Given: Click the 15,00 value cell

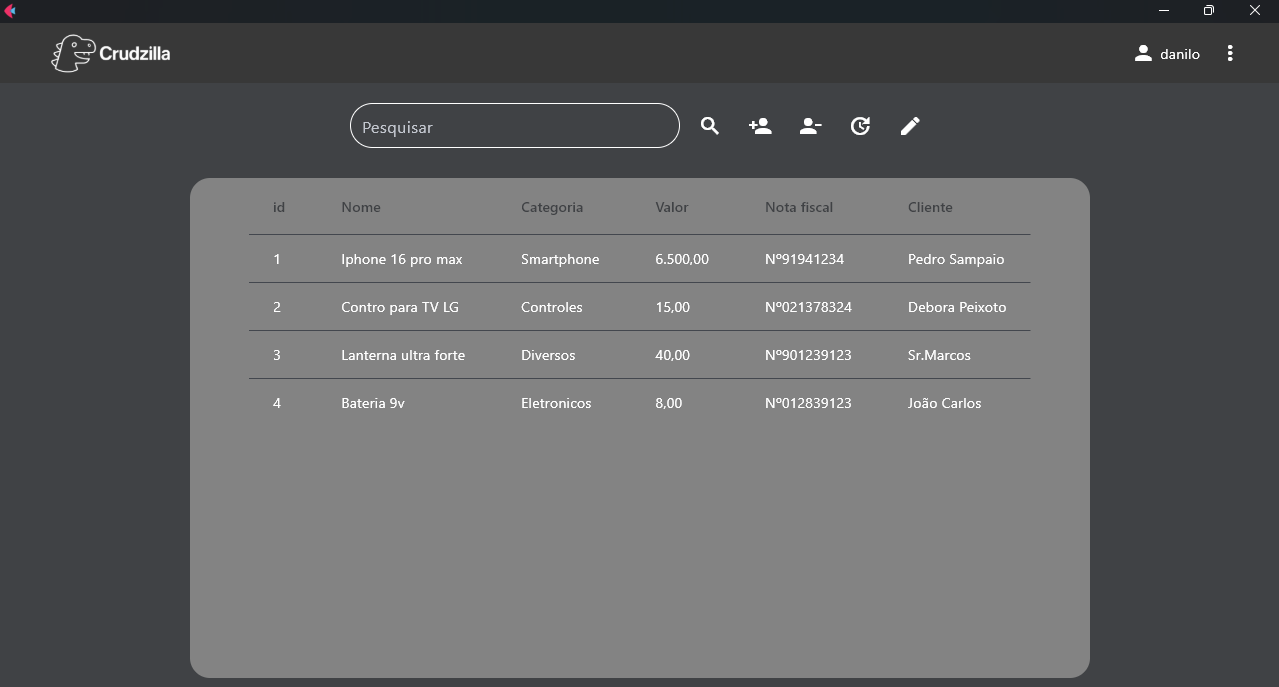Looking at the screenshot, I should pyautogui.click(x=673, y=307).
